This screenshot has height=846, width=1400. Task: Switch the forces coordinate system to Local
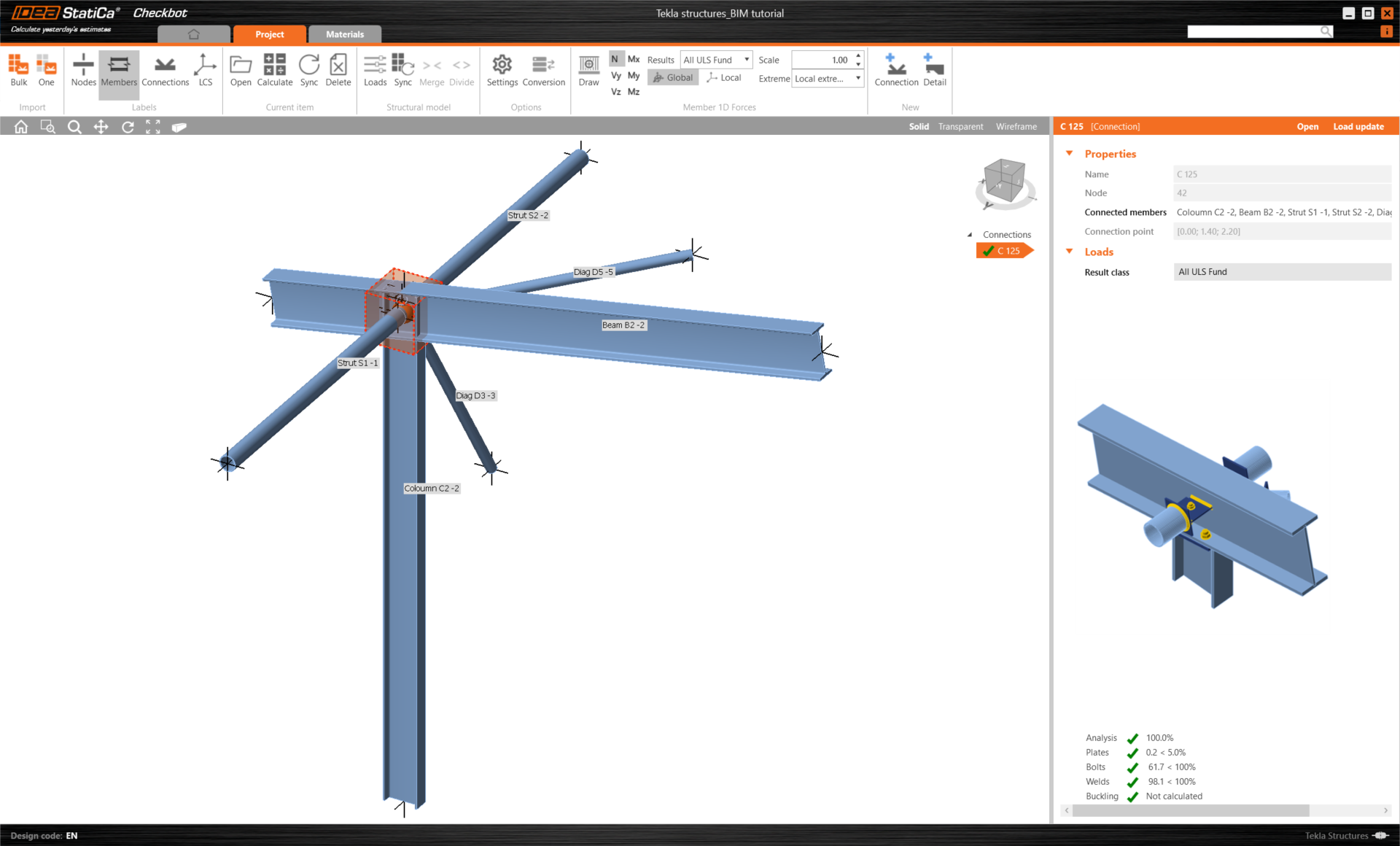(724, 77)
